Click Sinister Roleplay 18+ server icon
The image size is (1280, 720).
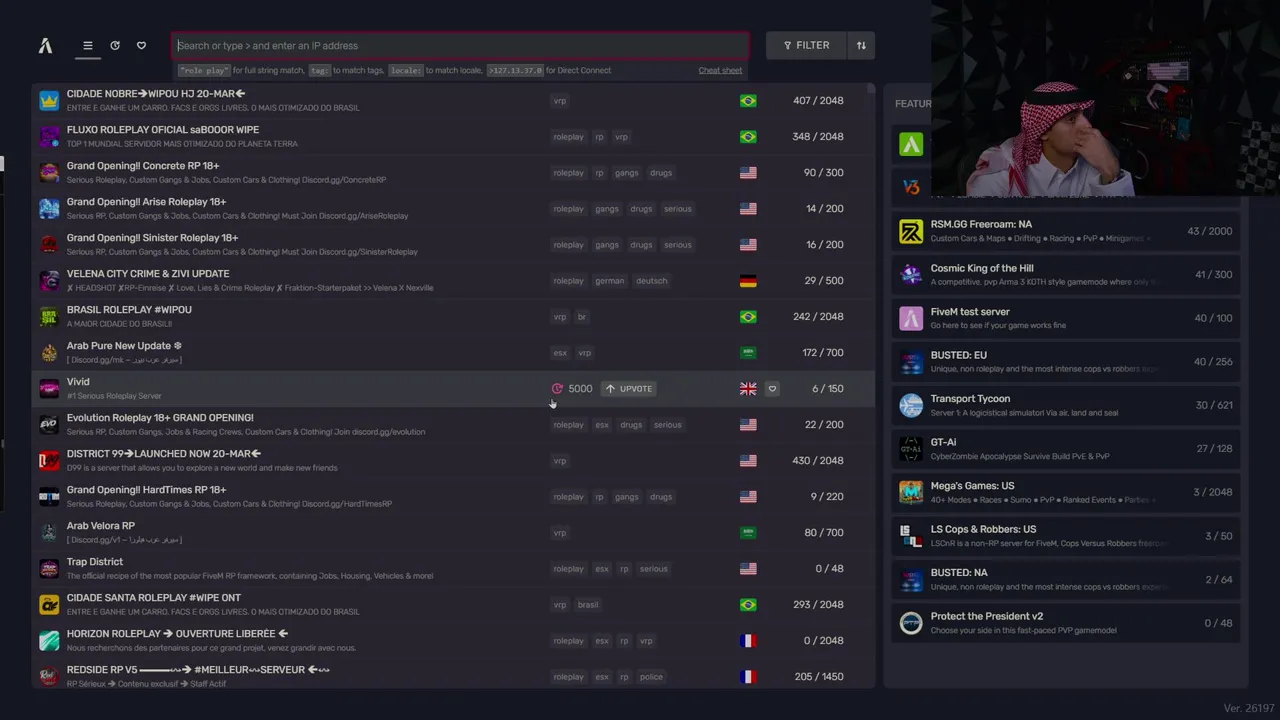coord(49,244)
